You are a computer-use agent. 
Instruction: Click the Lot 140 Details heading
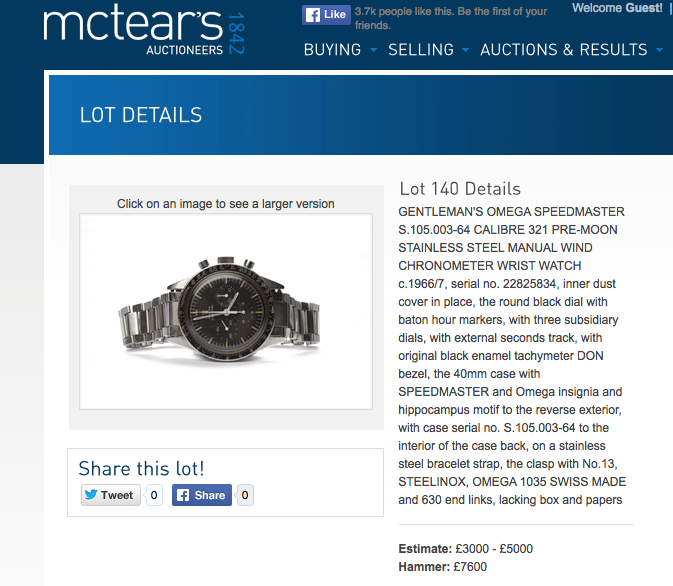pyautogui.click(x=460, y=189)
